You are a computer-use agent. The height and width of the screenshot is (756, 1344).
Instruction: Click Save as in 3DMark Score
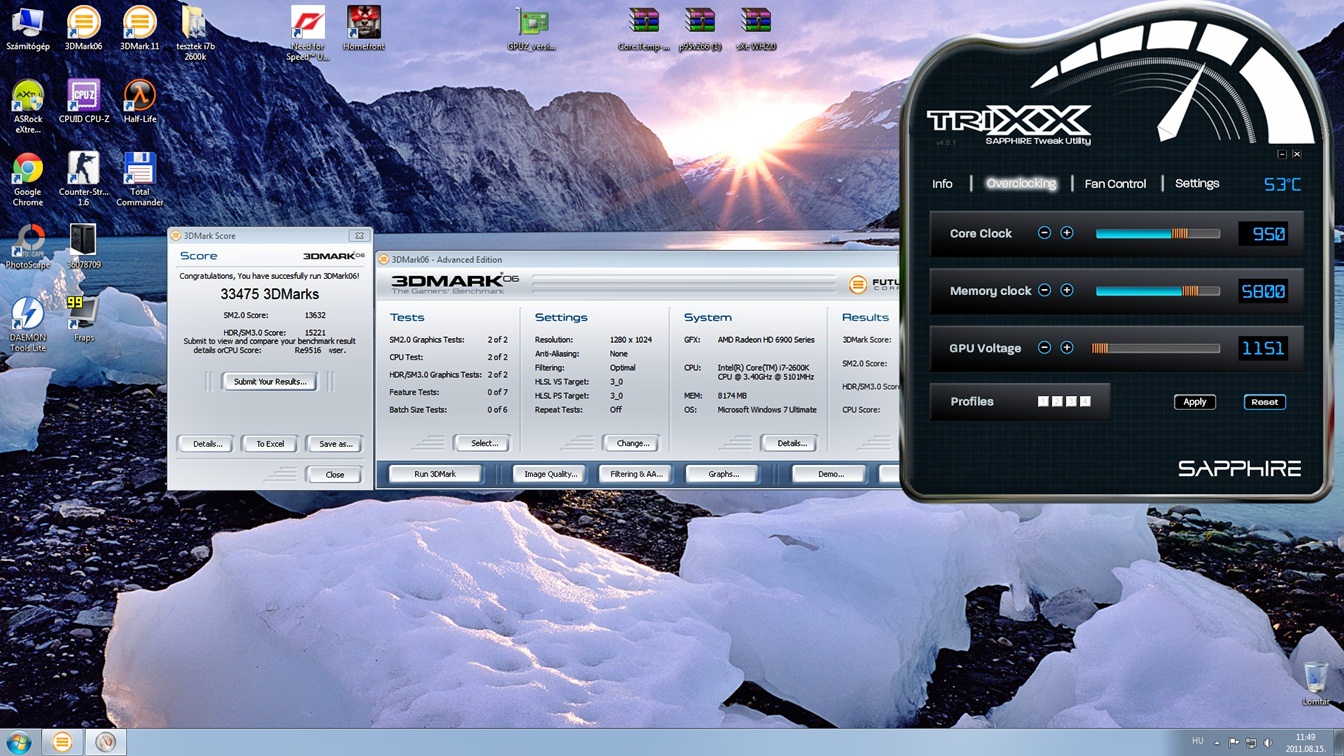(335, 444)
